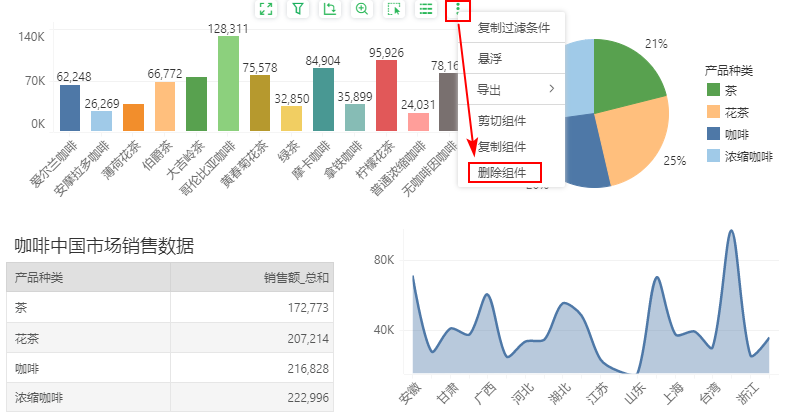Select the 花茶 row cell in the table

[x=88, y=338]
